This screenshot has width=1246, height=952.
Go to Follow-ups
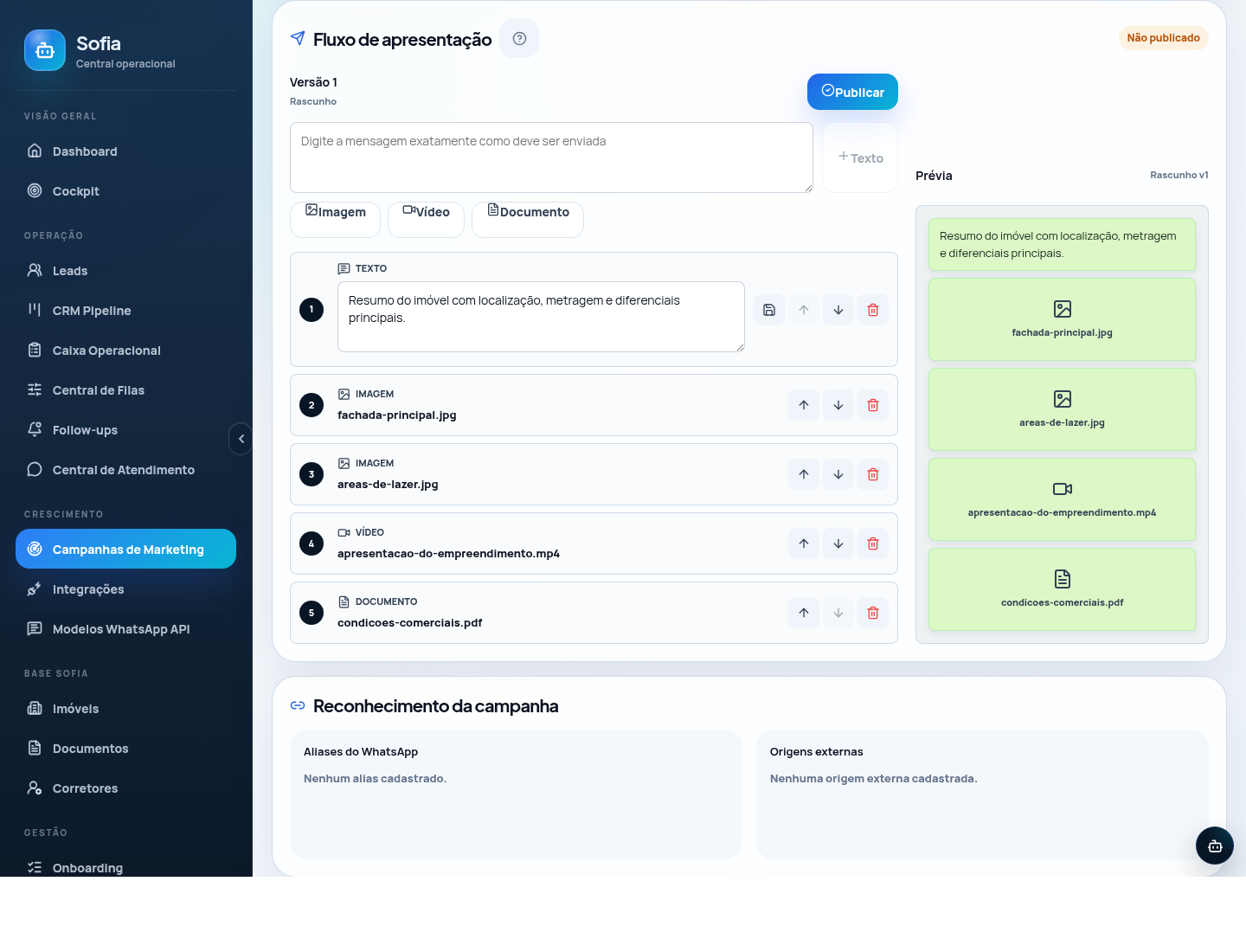click(x=125, y=430)
